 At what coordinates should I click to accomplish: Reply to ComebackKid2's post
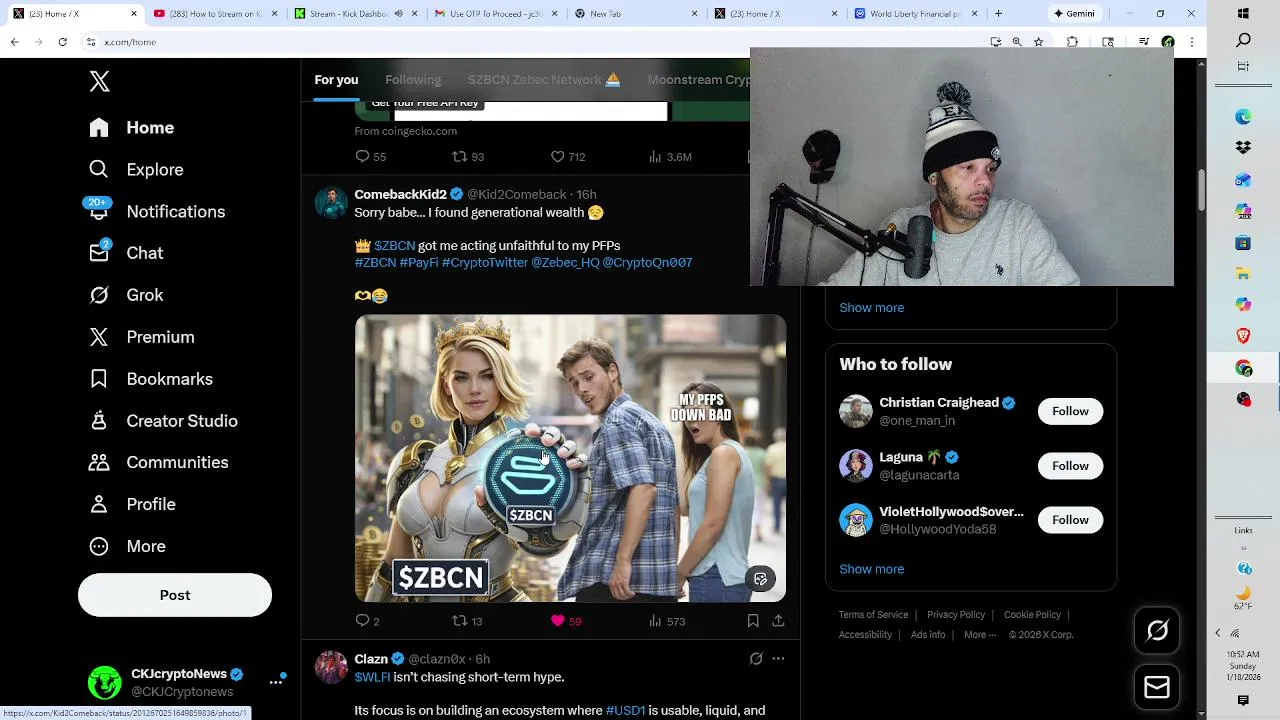[362, 621]
